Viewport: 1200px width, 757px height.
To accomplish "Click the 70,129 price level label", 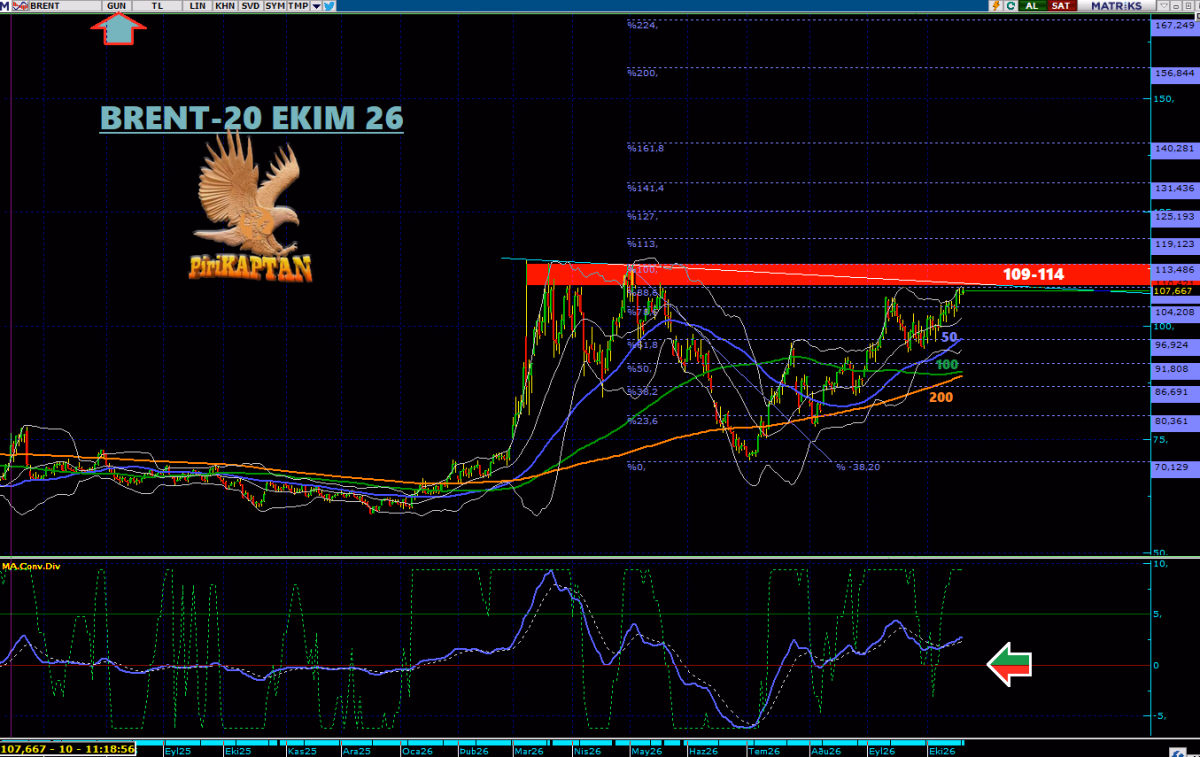I will [1173, 467].
